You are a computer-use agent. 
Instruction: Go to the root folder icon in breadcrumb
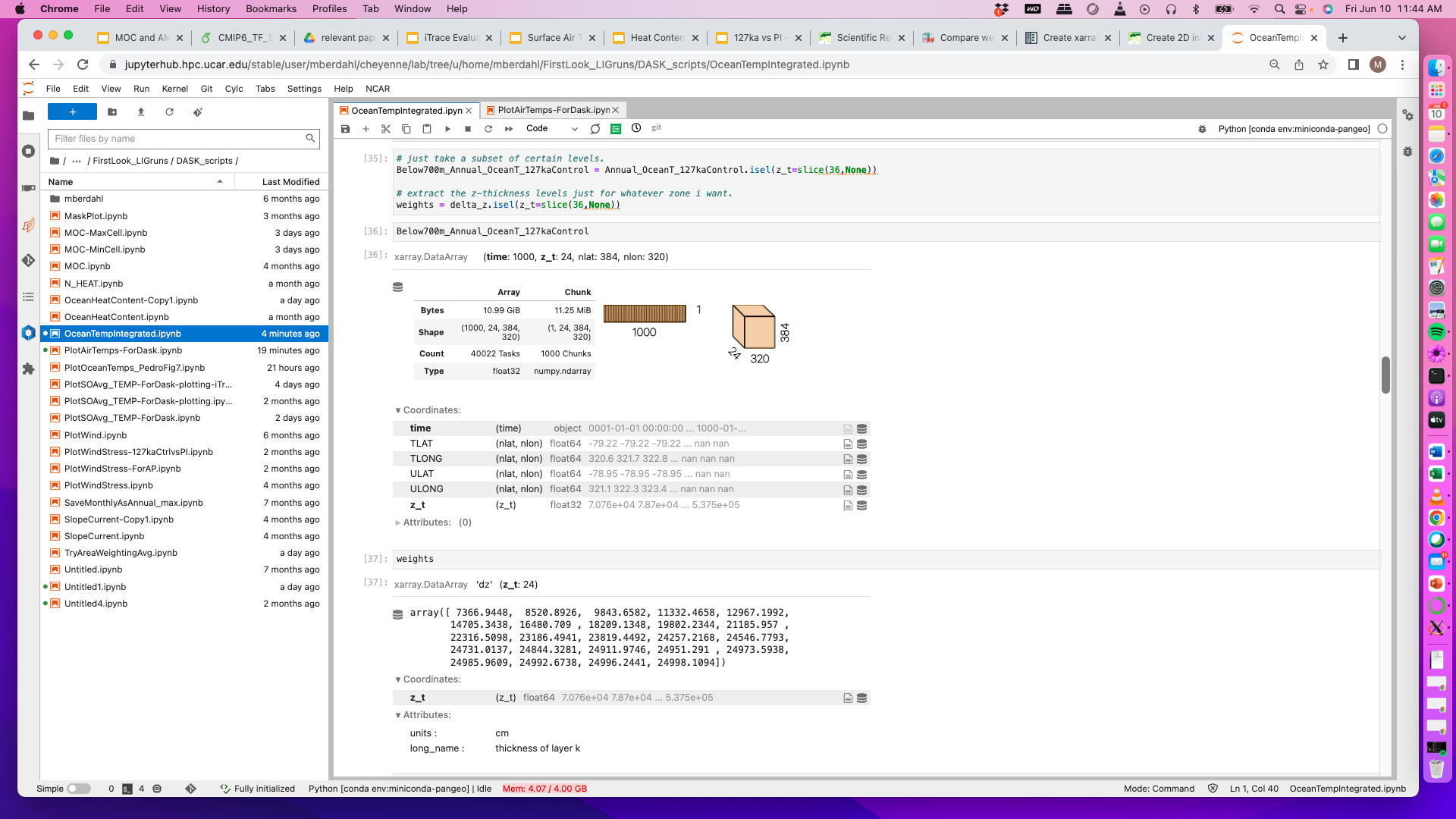click(x=55, y=161)
